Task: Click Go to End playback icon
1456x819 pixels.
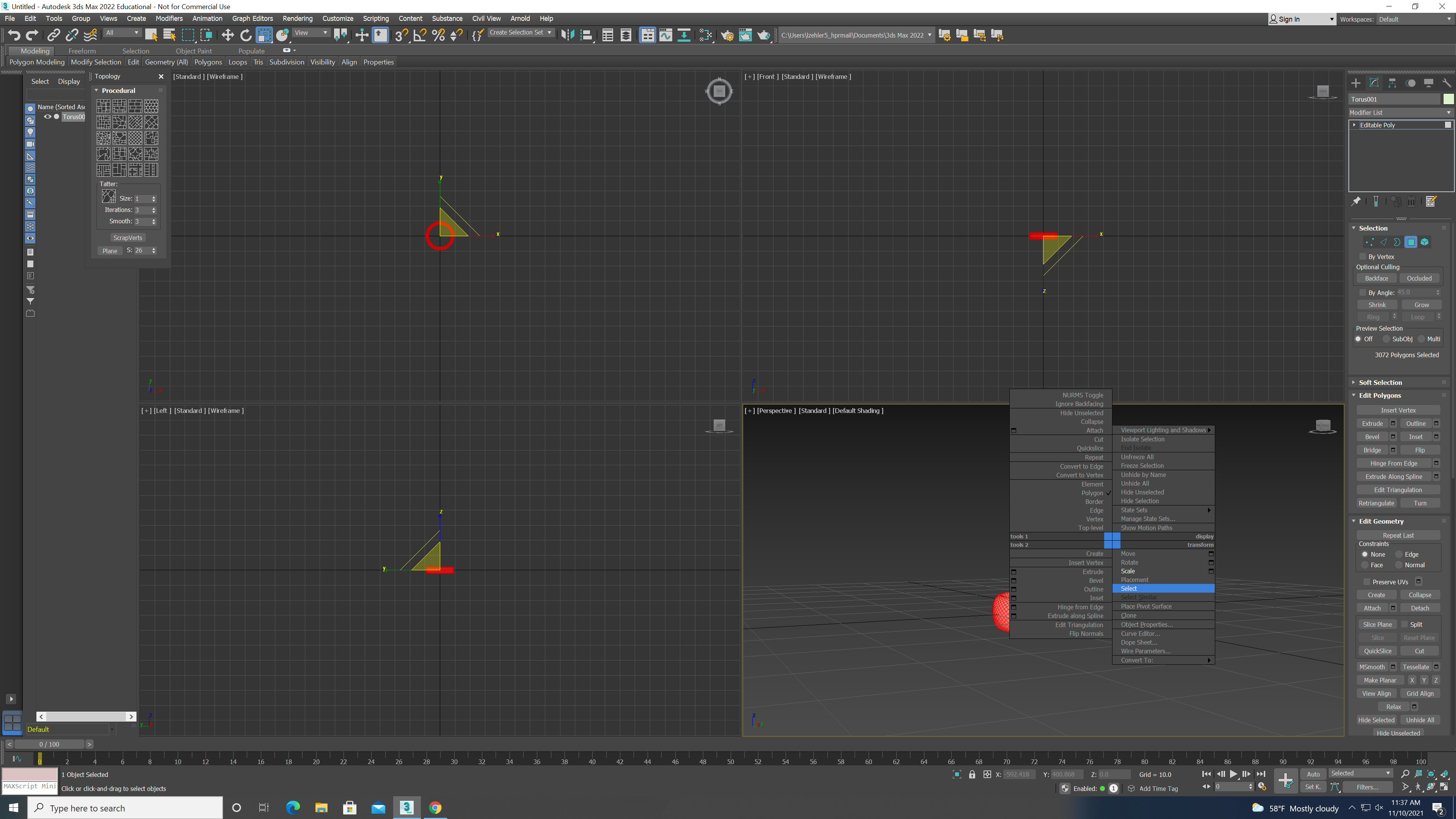Action: [x=1260, y=774]
